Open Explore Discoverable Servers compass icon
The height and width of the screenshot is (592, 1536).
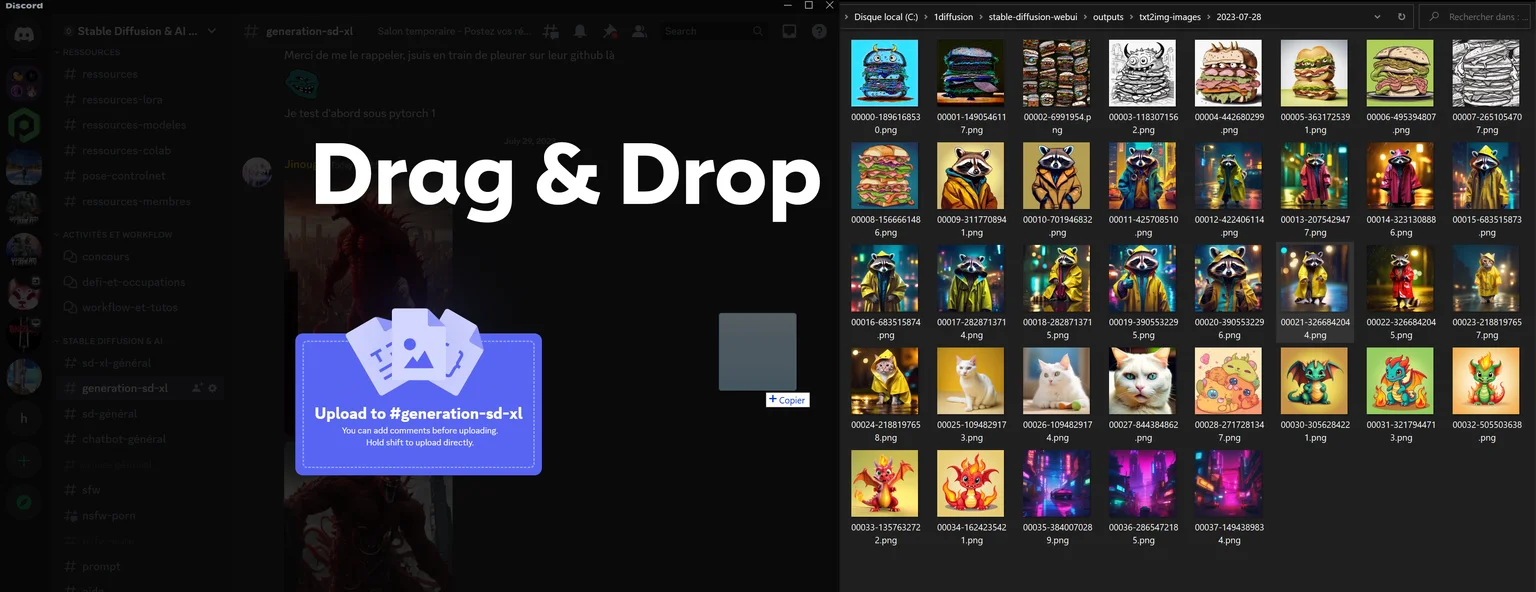point(24,503)
